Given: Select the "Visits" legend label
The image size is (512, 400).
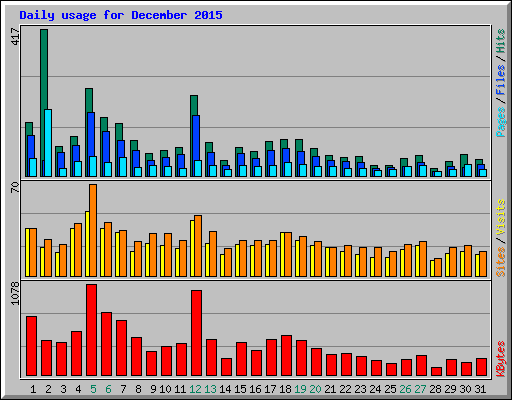Looking at the screenshot, I should coord(501,217).
